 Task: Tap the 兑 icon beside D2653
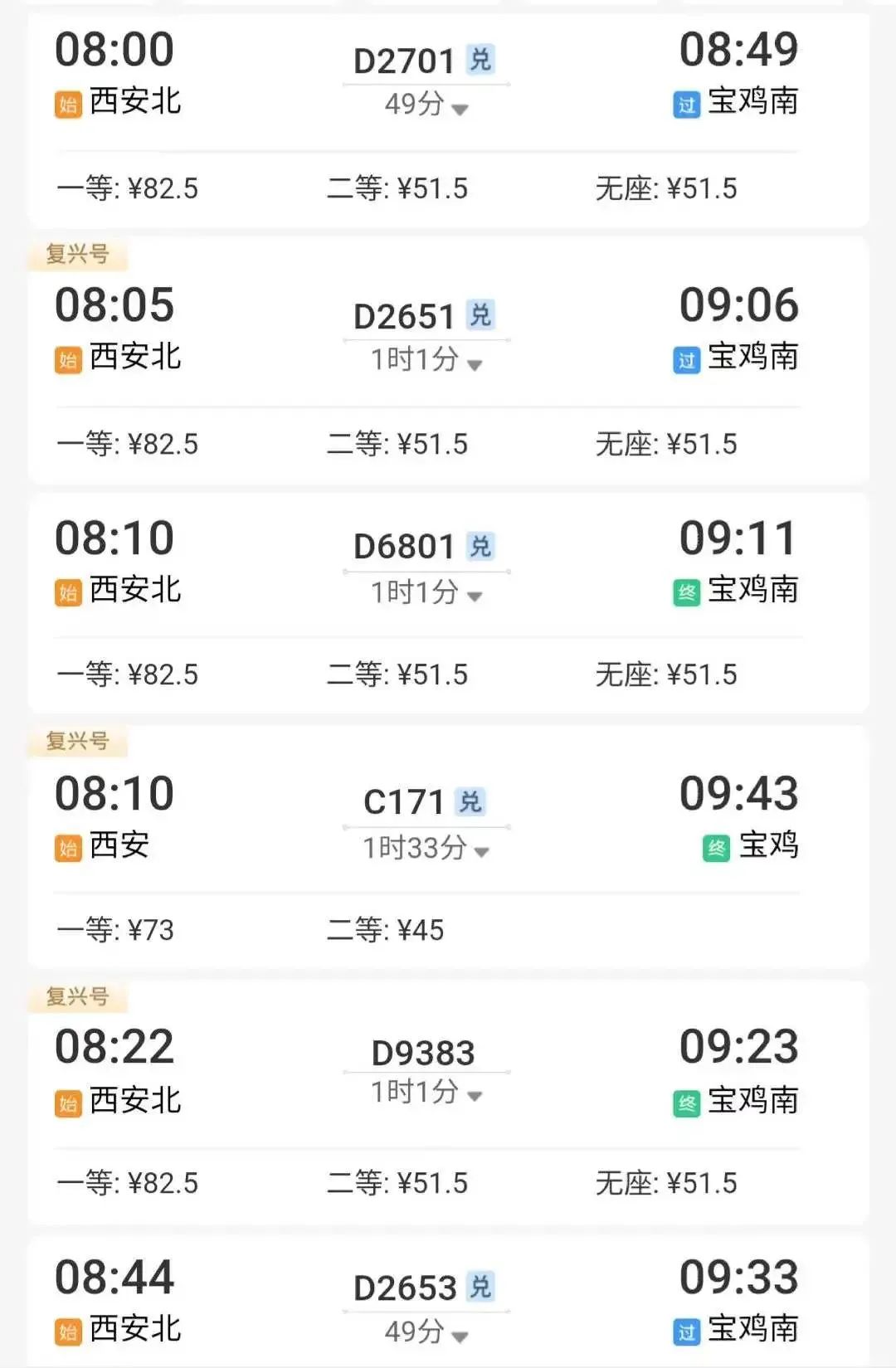point(480,1287)
